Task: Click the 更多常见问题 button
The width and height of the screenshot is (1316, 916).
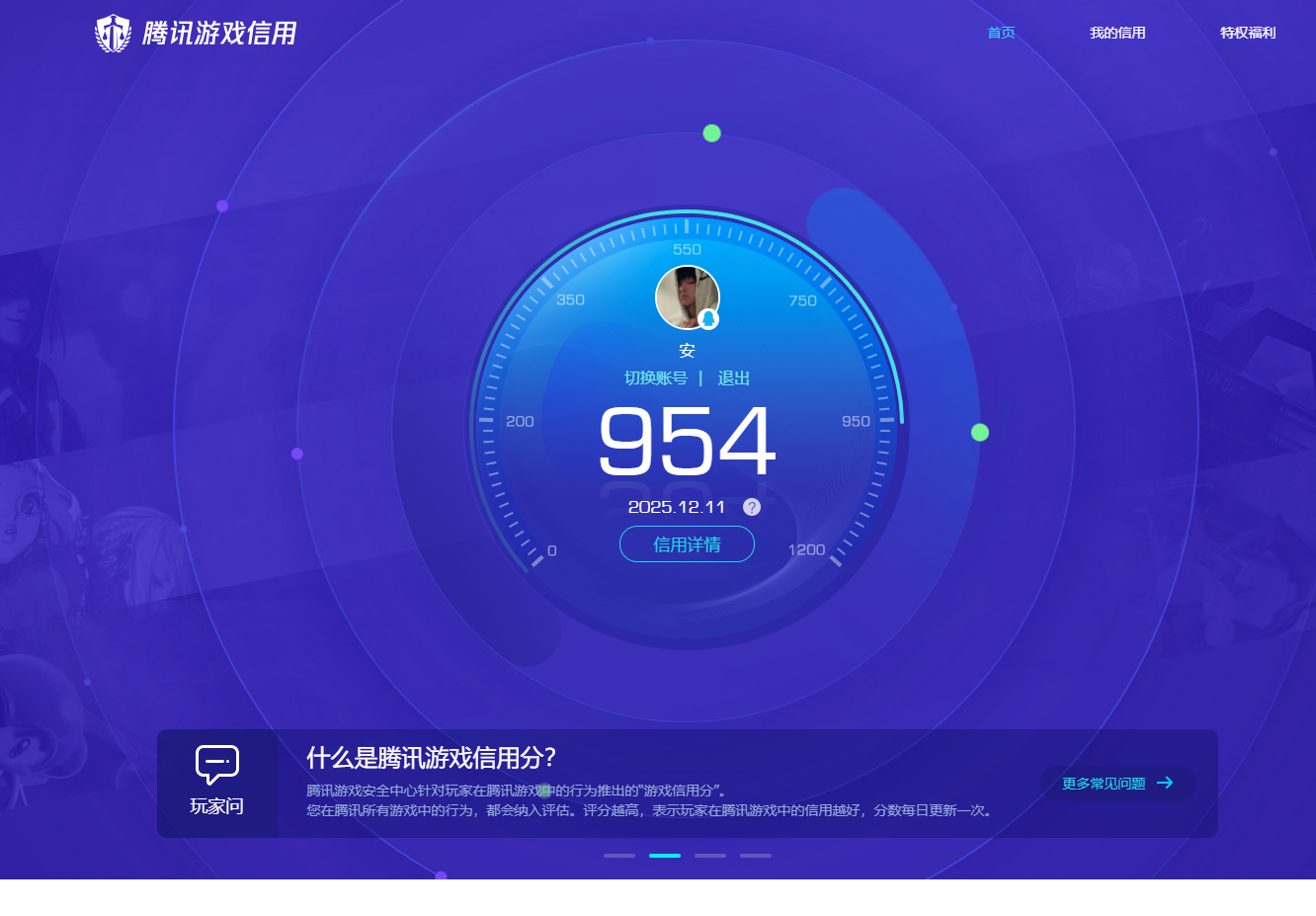Action: pos(1116,783)
